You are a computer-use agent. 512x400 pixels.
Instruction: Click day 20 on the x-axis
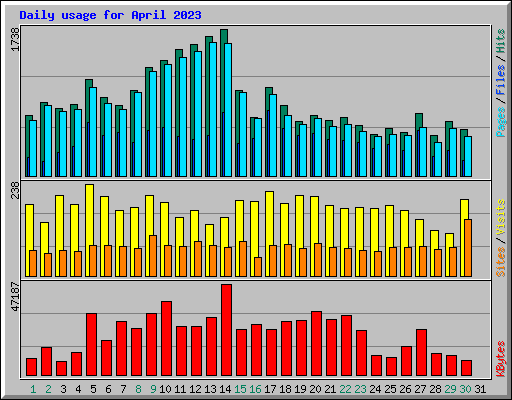[315, 389]
